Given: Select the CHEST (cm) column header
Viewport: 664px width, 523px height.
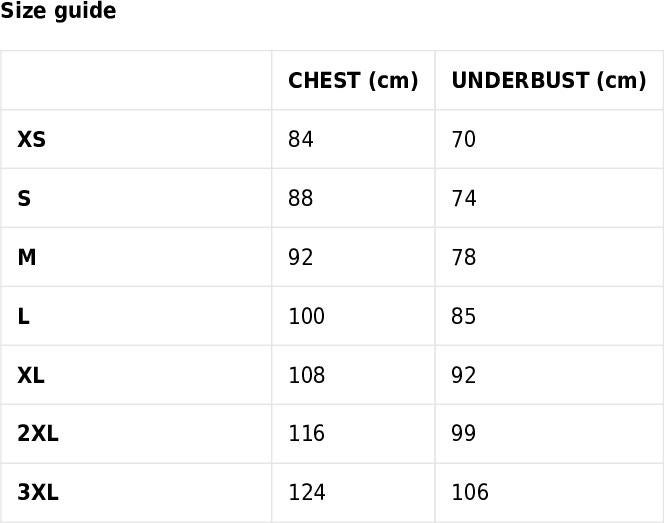Looking at the screenshot, I should point(353,80).
